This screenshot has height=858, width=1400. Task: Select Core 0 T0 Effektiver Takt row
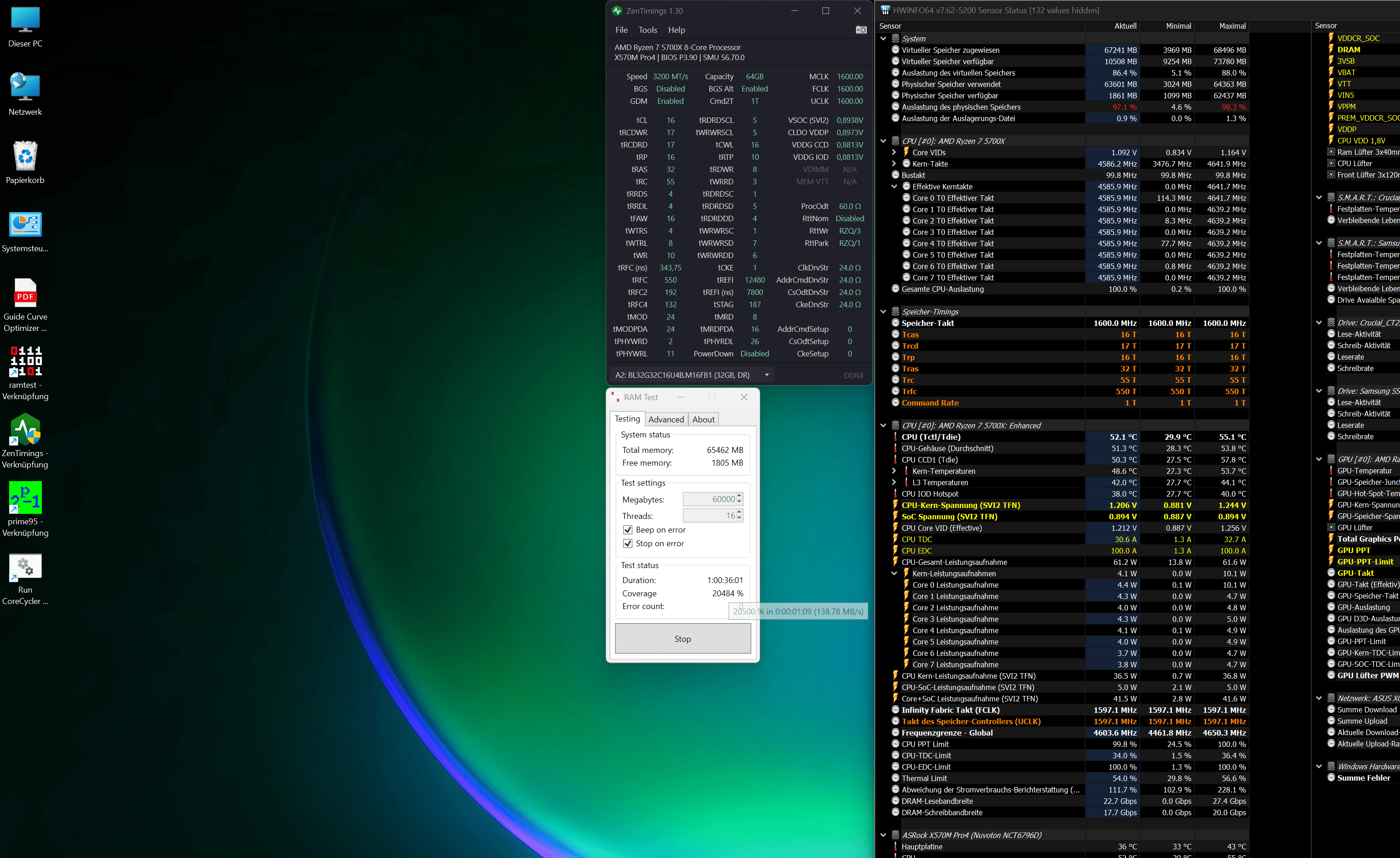pyautogui.click(x=1063, y=198)
